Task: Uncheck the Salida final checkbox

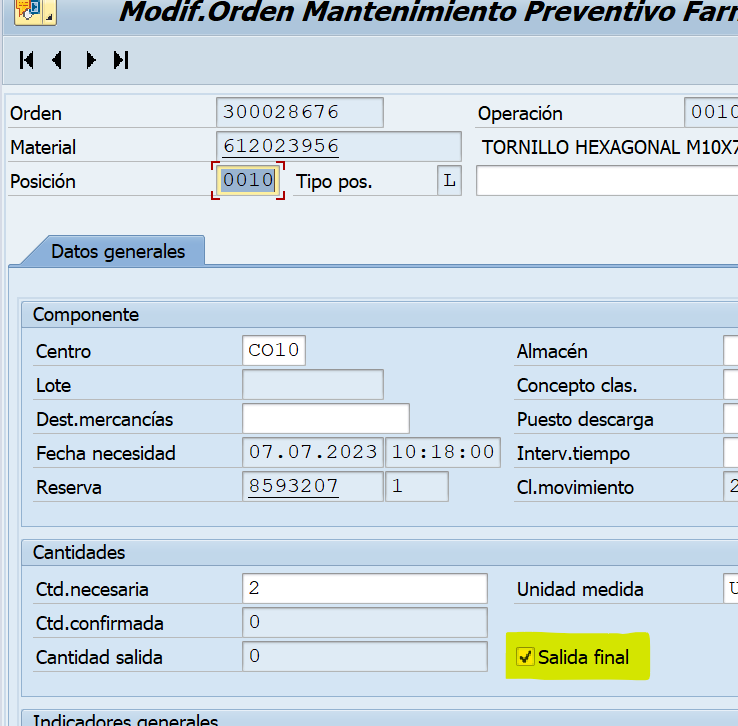Action: point(524,657)
